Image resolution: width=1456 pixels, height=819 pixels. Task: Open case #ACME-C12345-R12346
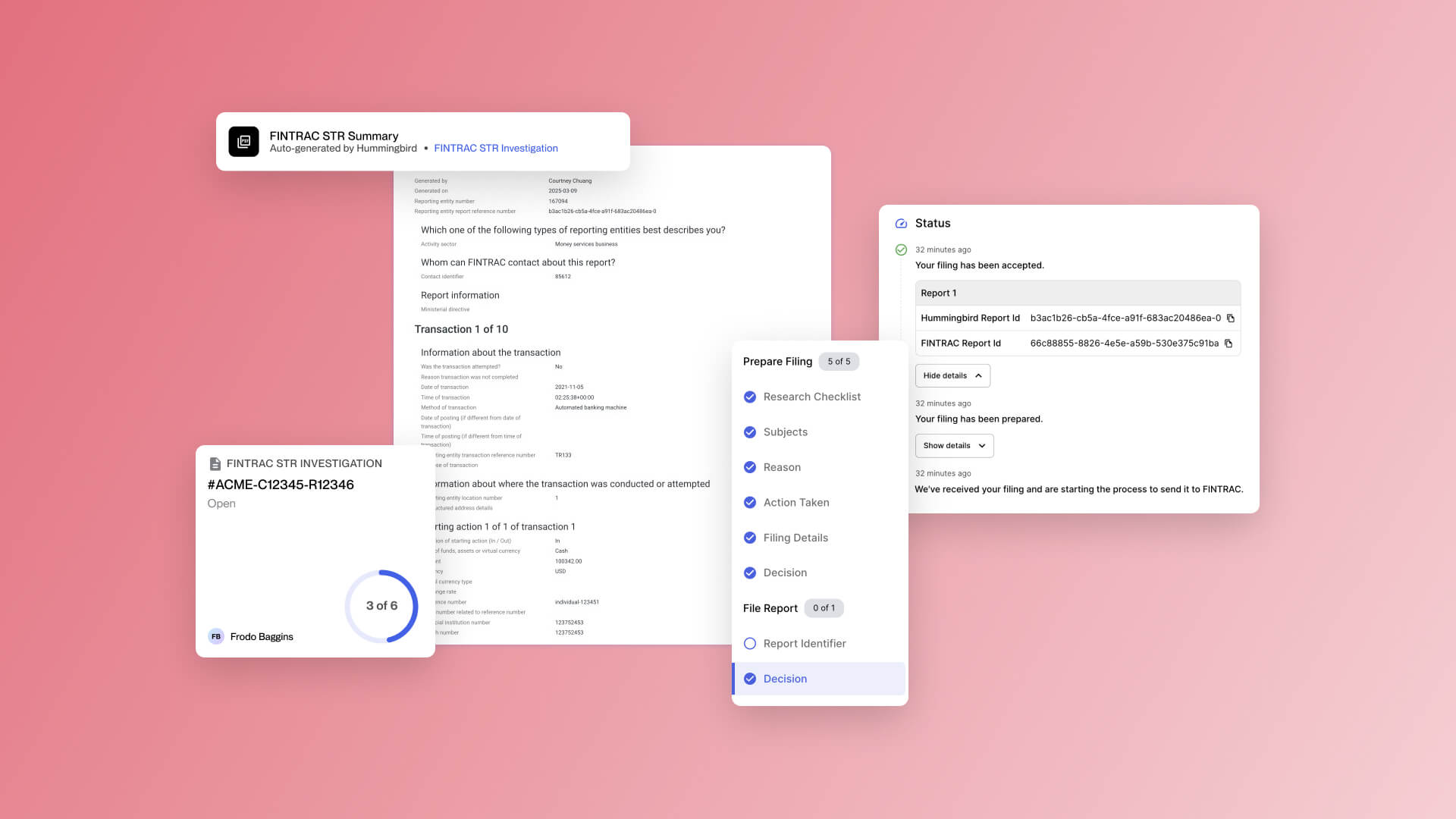[x=281, y=485]
